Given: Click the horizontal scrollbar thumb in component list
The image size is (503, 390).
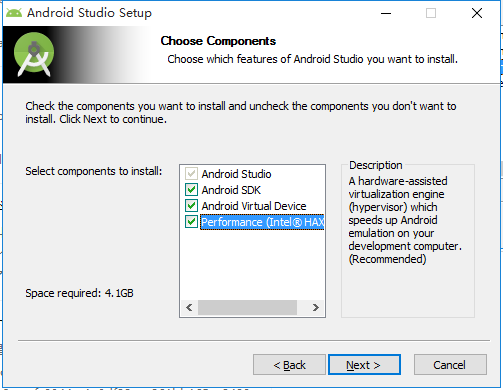Looking at the screenshot, I should (247, 307).
